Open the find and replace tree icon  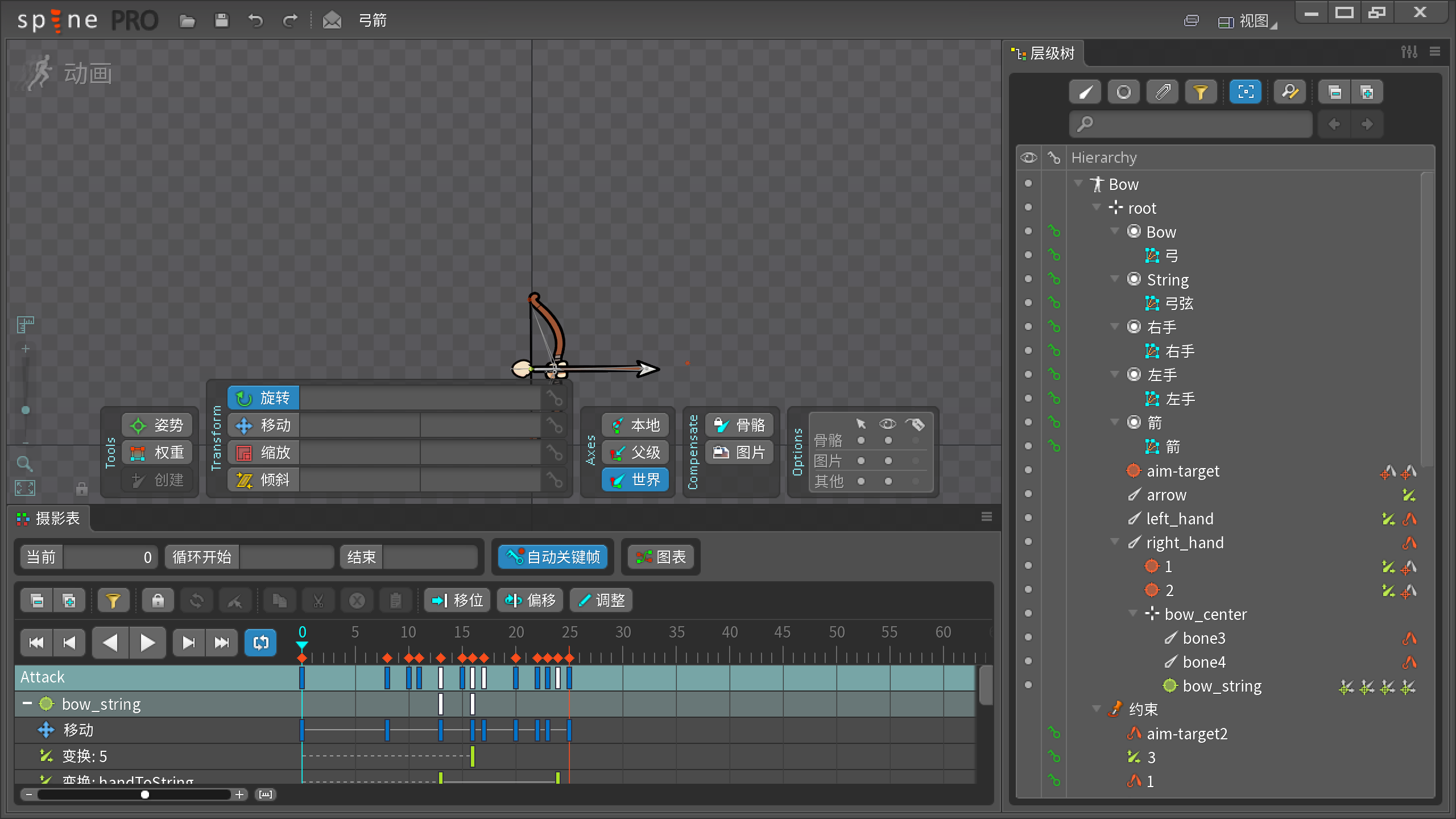click(x=1290, y=92)
